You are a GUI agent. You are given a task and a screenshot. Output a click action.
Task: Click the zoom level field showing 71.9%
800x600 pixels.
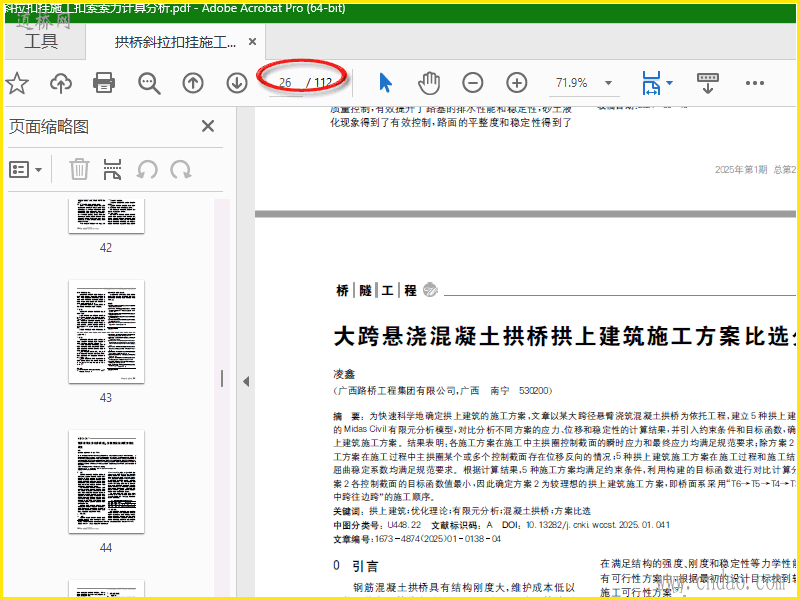pyautogui.click(x=572, y=83)
